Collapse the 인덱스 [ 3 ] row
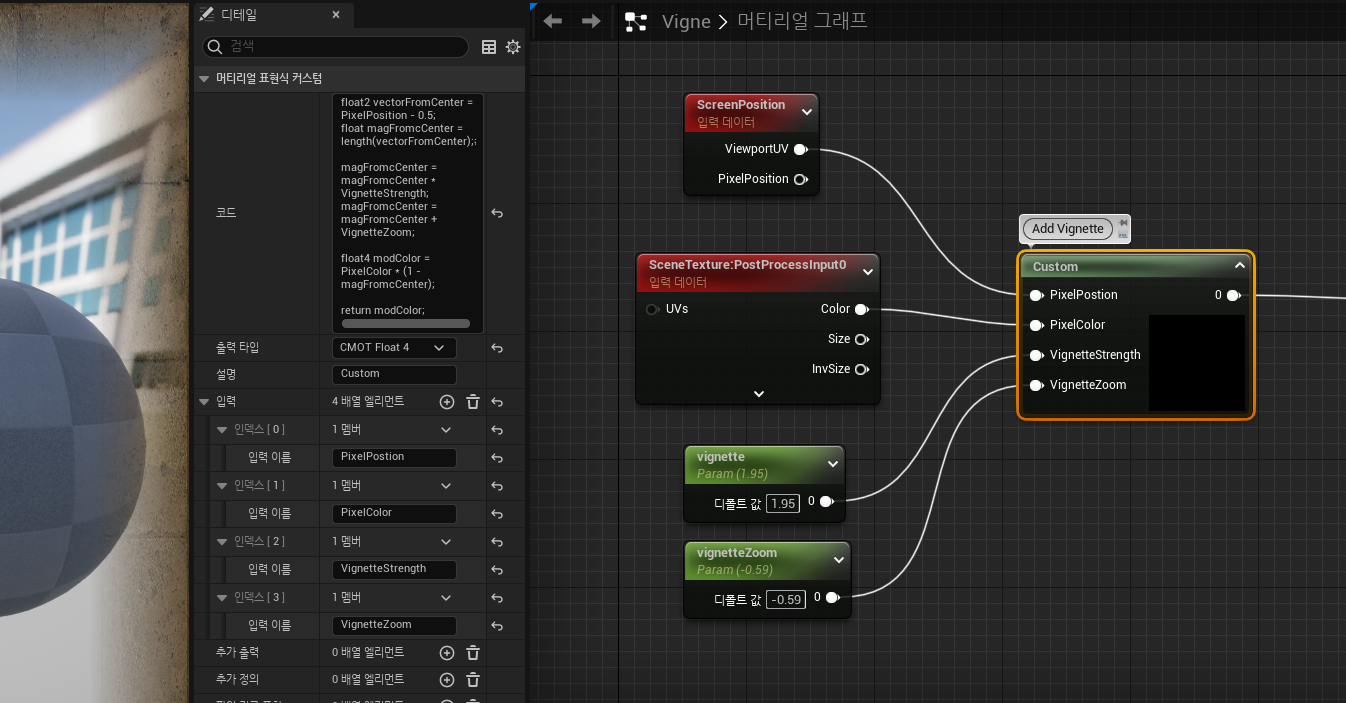This screenshot has width=1346, height=703. tap(222, 598)
